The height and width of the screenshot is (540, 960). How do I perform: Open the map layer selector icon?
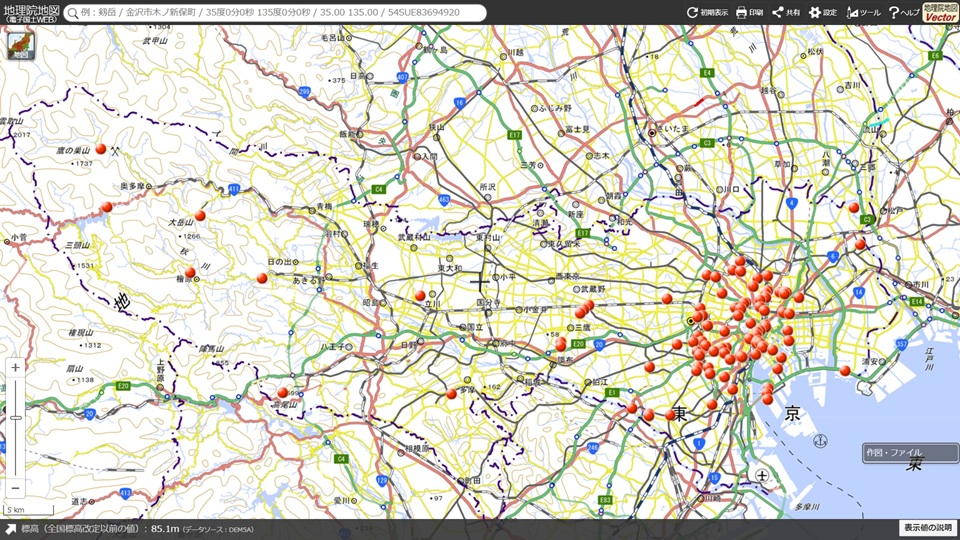(20, 47)
